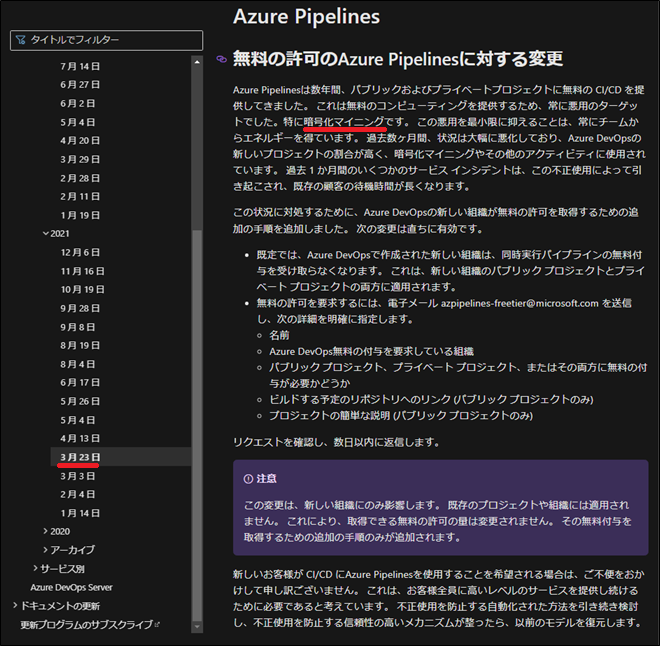This screenshot has height=646, width=660.
Task: Collapse the 2021 tree node
Action: [x=45, y=234]
